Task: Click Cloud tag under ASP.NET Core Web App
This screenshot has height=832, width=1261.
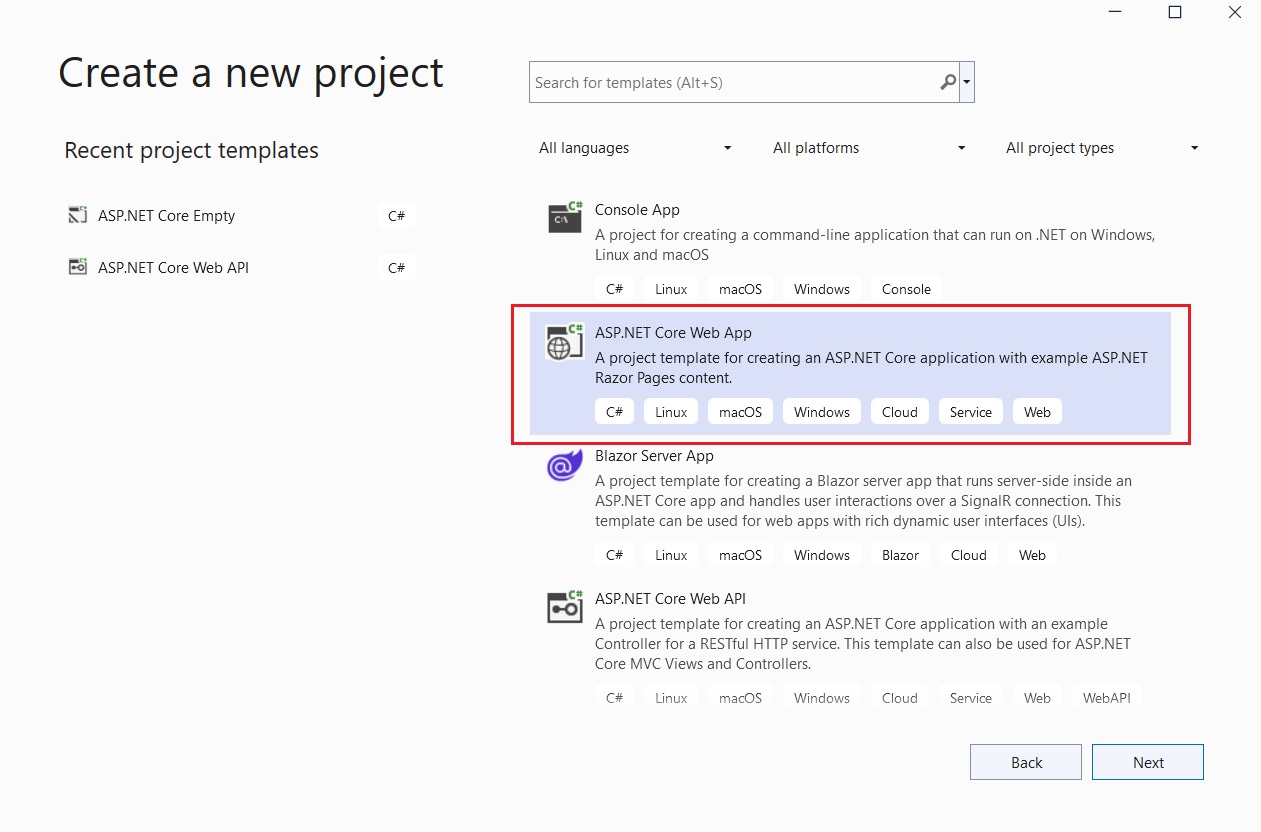Action: pyautogui.click(x=900, y=412)
